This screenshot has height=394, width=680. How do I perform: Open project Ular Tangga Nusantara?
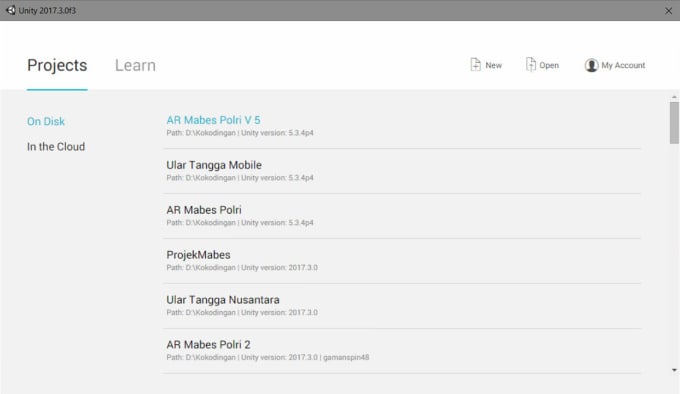223,300
